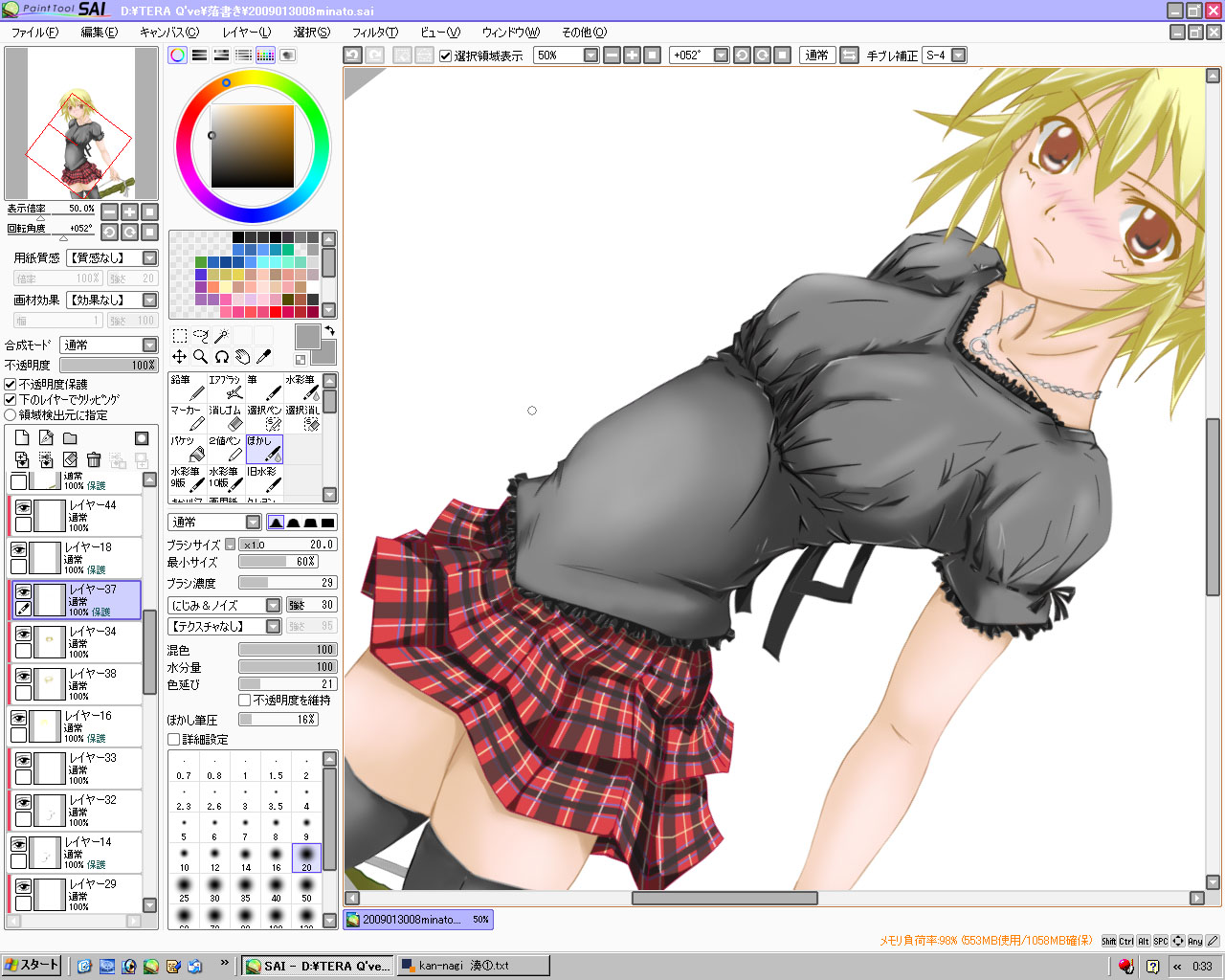This screenshot has height=980, width=1225.
Task: Open the 用紙質感 paper texture dropdown
Action: pyautogui.click(x=112, y=257)
